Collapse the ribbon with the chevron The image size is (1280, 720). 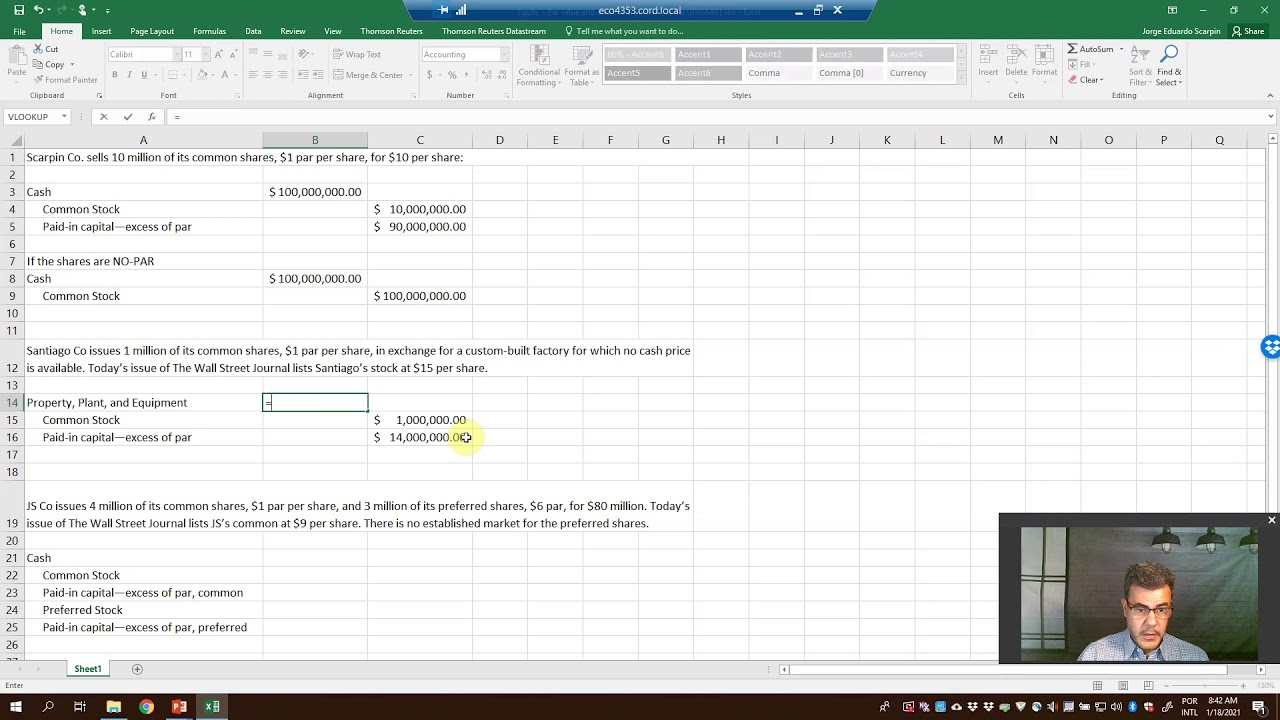pos(1270,95)
